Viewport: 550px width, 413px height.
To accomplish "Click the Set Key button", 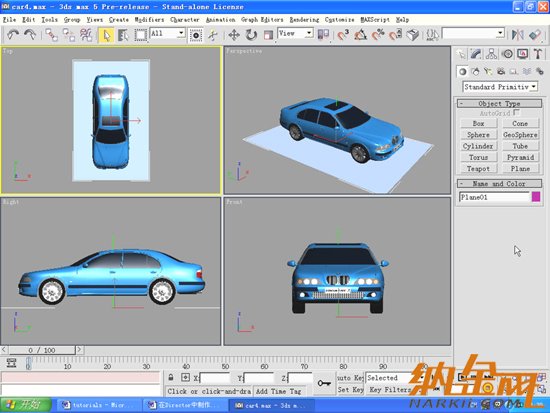I will tap(350, 390).
